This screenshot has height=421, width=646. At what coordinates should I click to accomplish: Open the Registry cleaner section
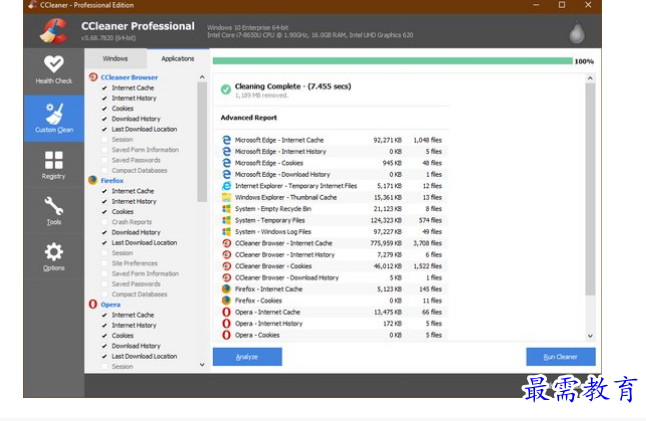tap(53, 165)
